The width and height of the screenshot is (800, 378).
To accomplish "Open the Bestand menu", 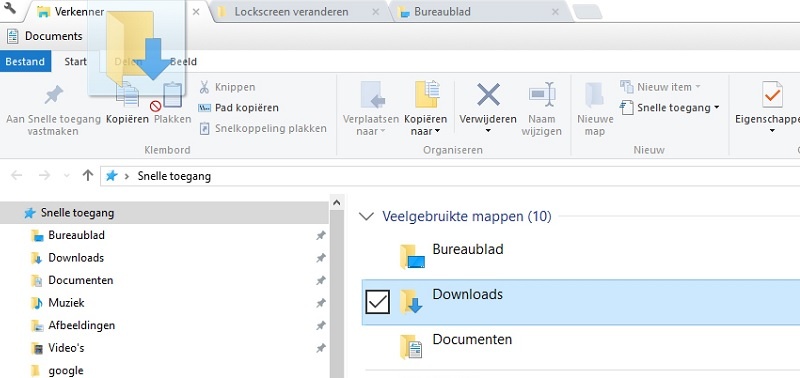I will coord(26,62).
